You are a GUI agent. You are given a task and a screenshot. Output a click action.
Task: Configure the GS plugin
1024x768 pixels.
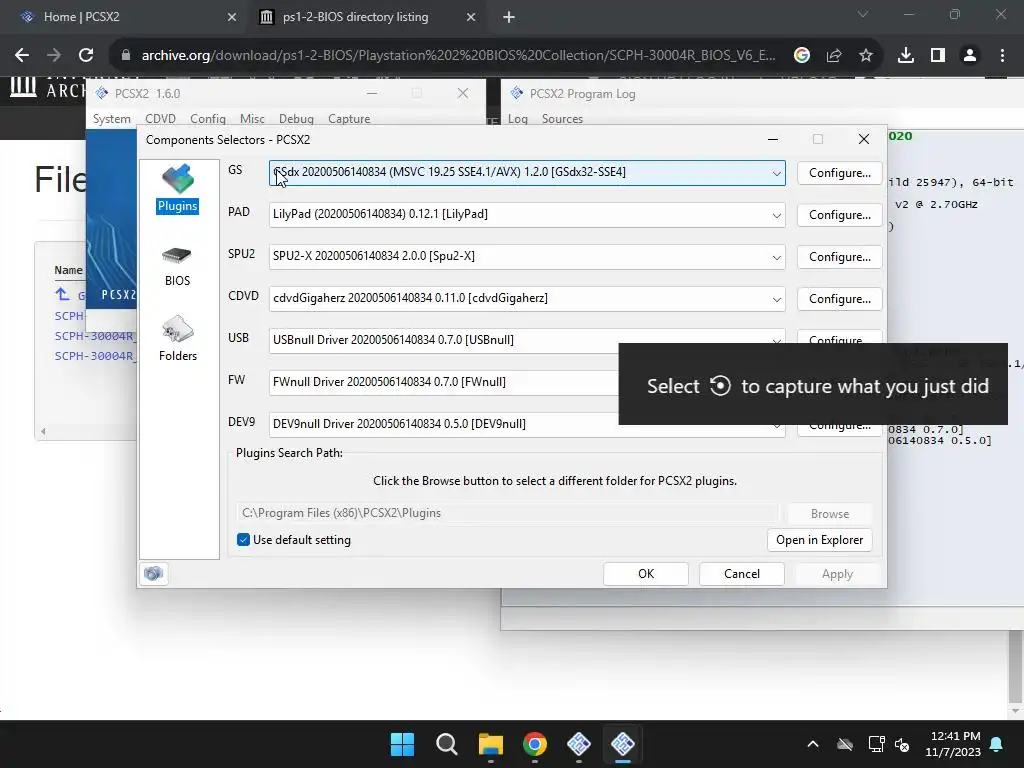(839, 173)
